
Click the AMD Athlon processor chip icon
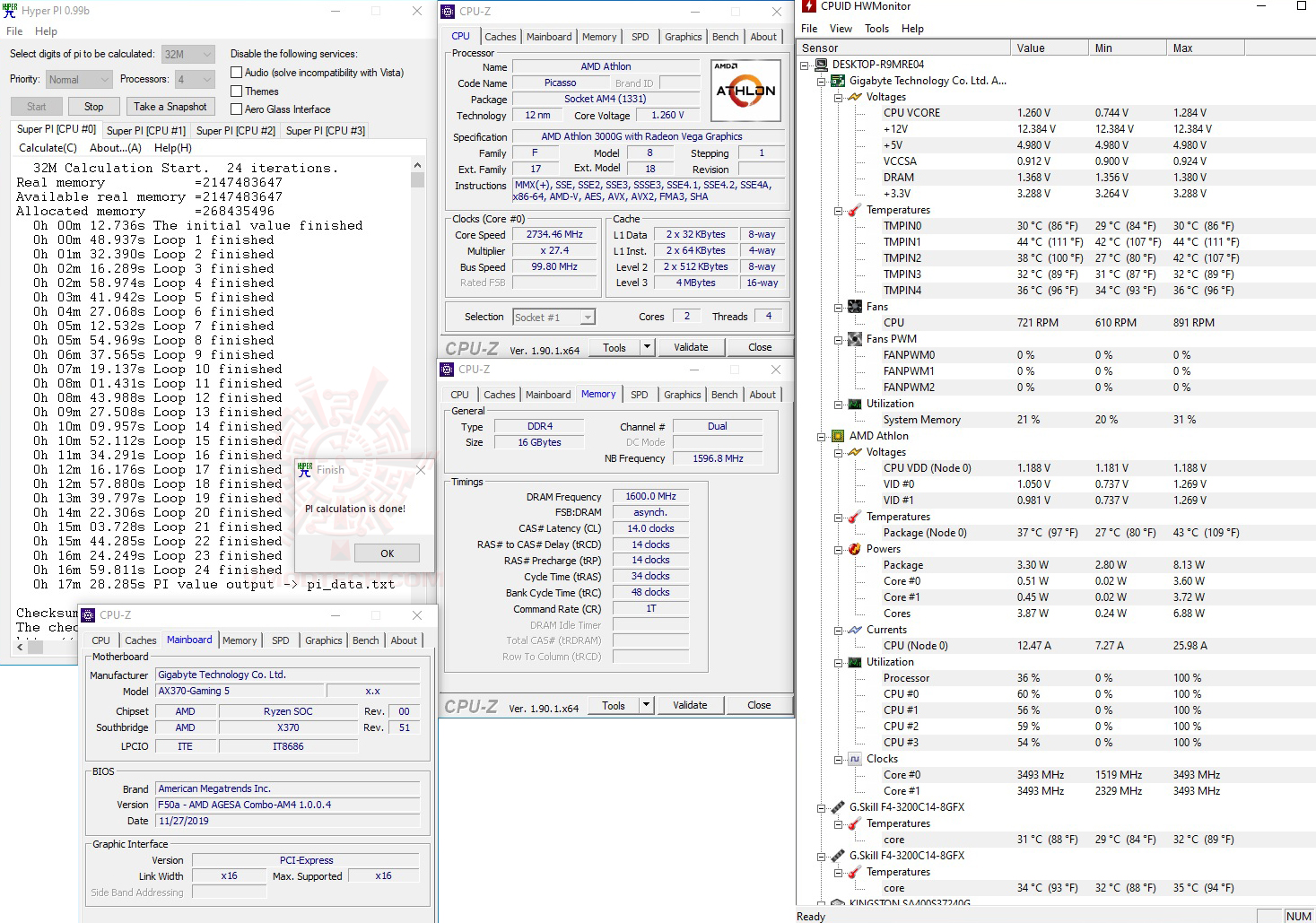(x=838, y=436)
